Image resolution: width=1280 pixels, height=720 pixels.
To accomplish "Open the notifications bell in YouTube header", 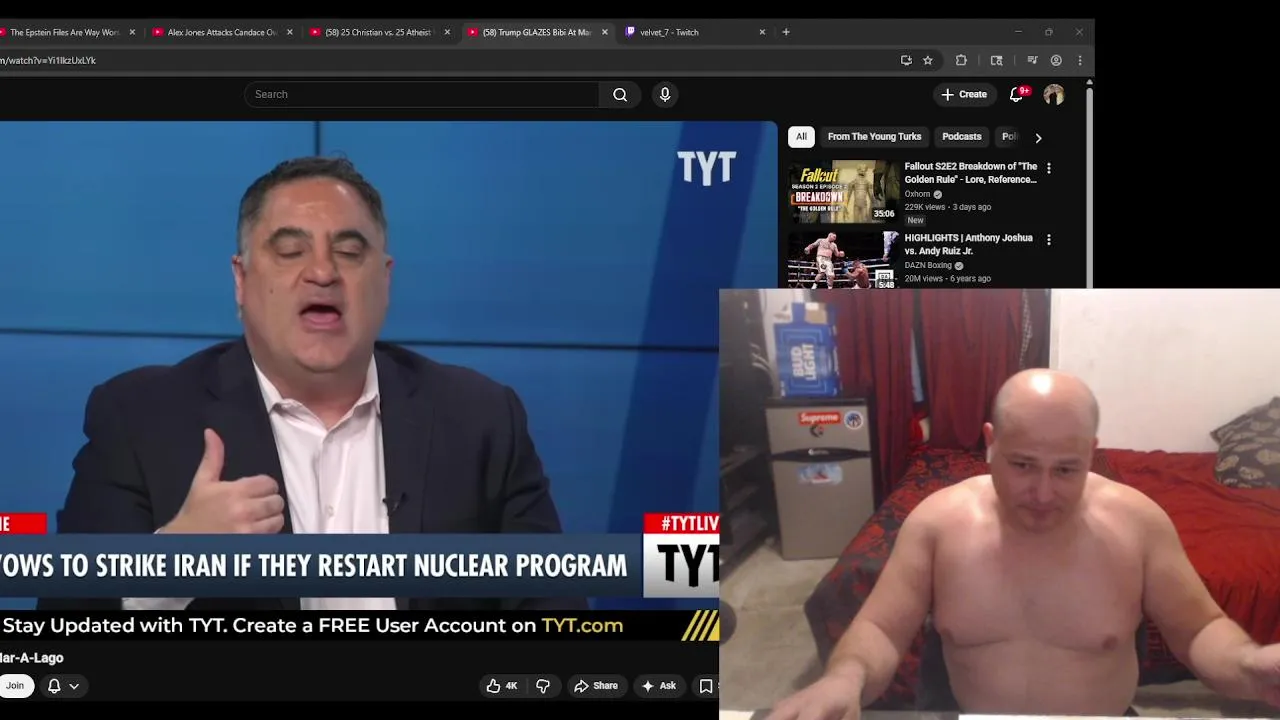I will [x=1017, y=94].
